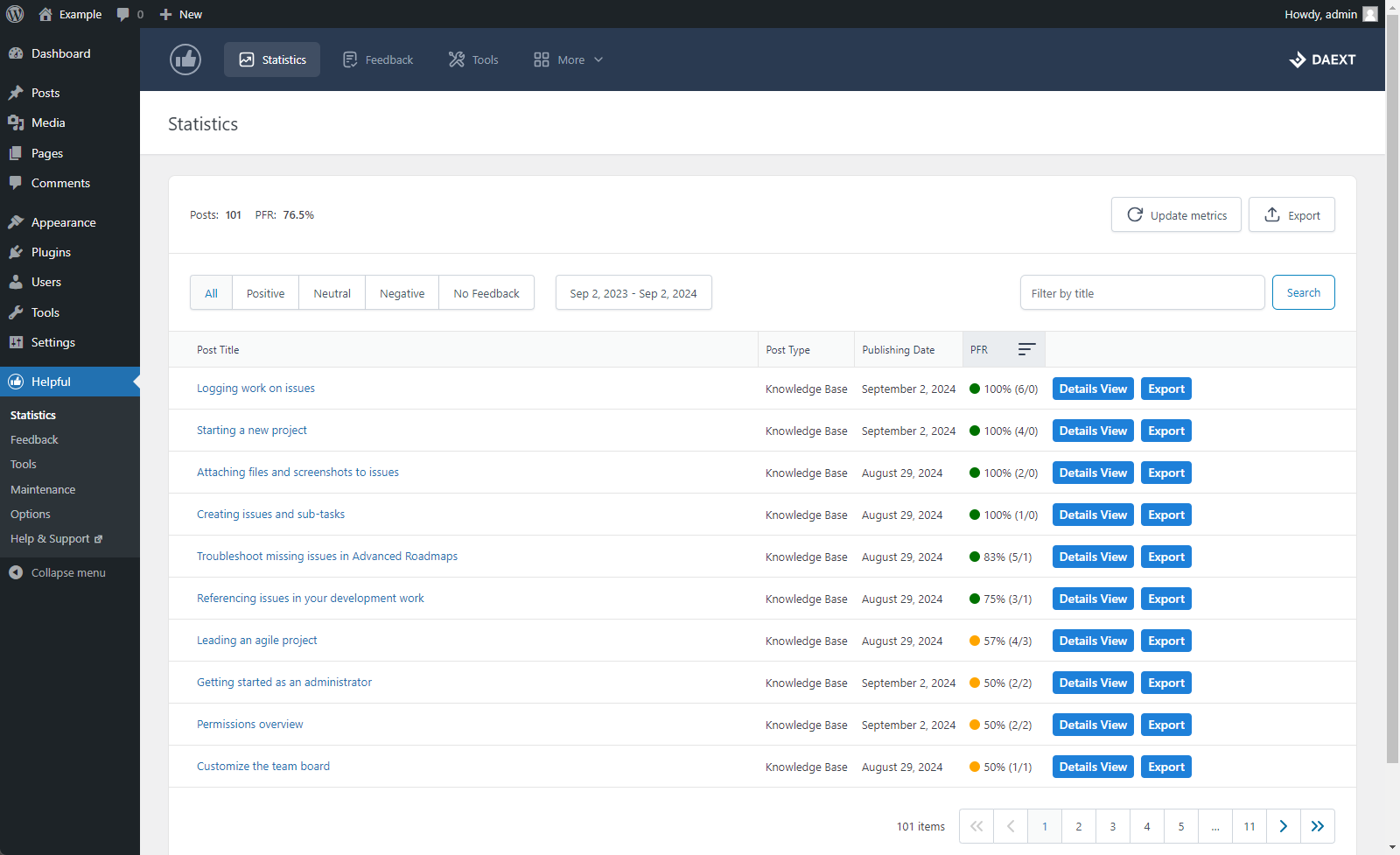Screen dimensions: 1400x855
Task: Select the Positive filter tab
Action: point(266,293)
